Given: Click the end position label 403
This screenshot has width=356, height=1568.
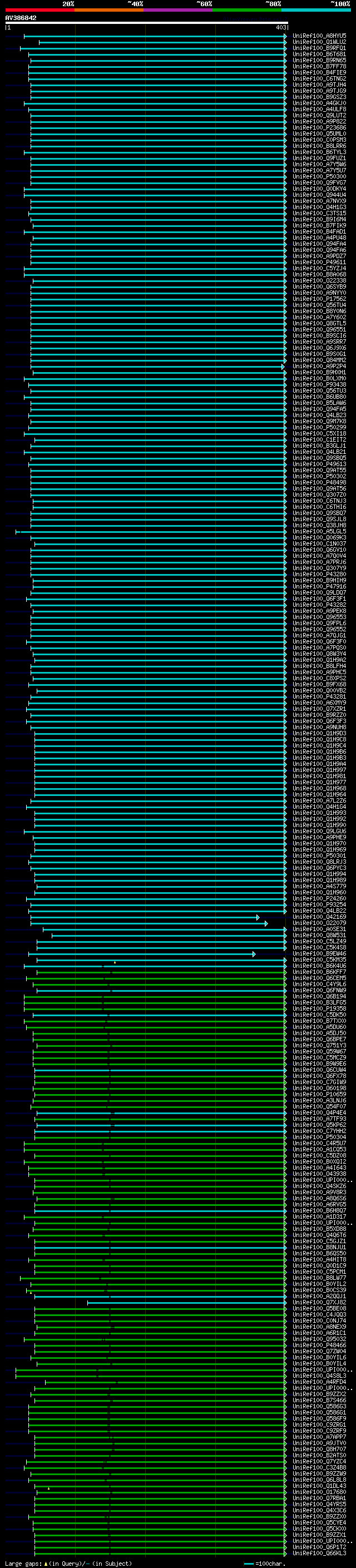Looking at the screenshot, I should (x=280, y=28).
